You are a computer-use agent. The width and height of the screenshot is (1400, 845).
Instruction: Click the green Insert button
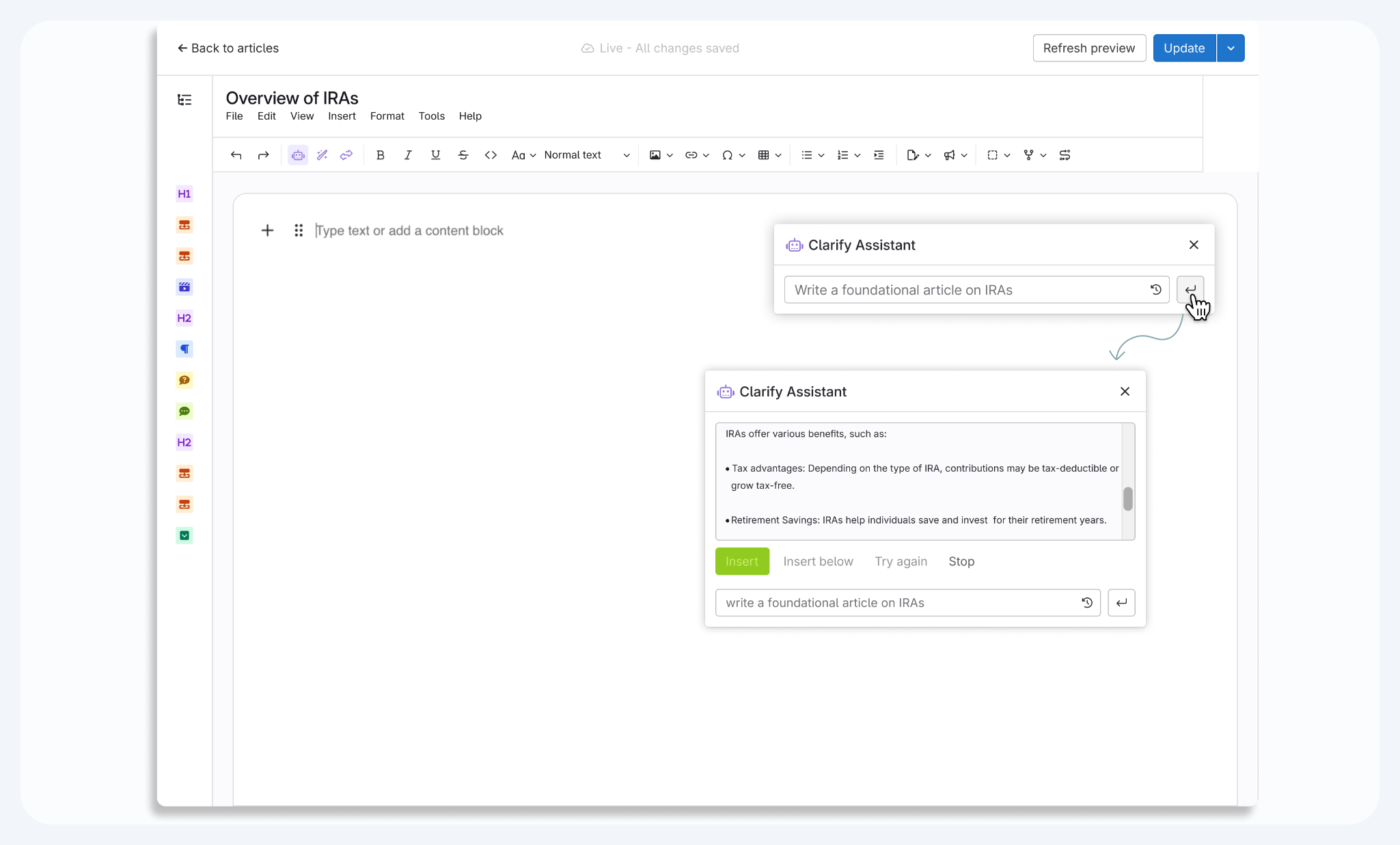click(742, 561)
